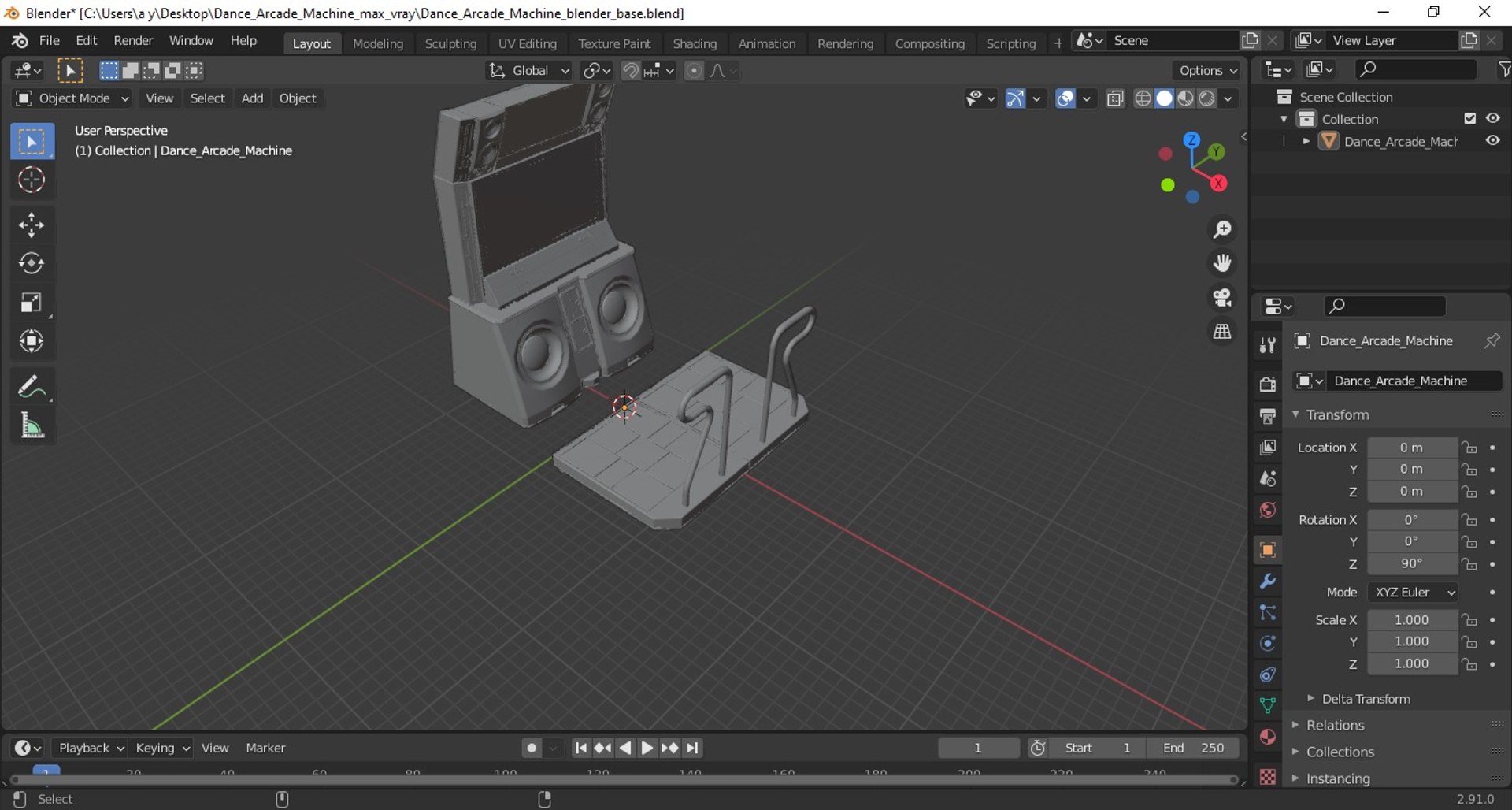Switch to rendered viewport shading

point(1206,98)
